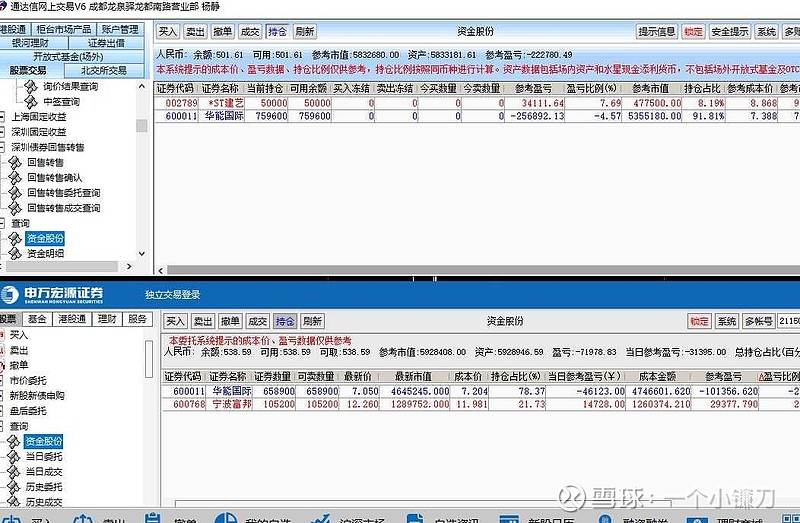Click top tree scrollbar up arrow
Screen dimensions: 800x523
click(x=142, y=86)
